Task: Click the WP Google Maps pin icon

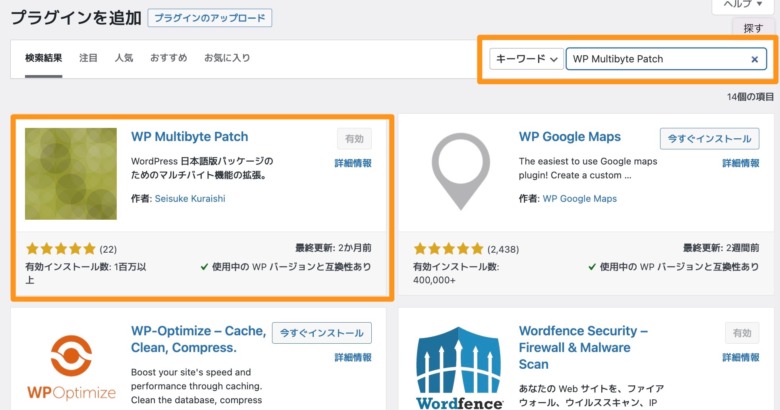Action: [461, 171]
